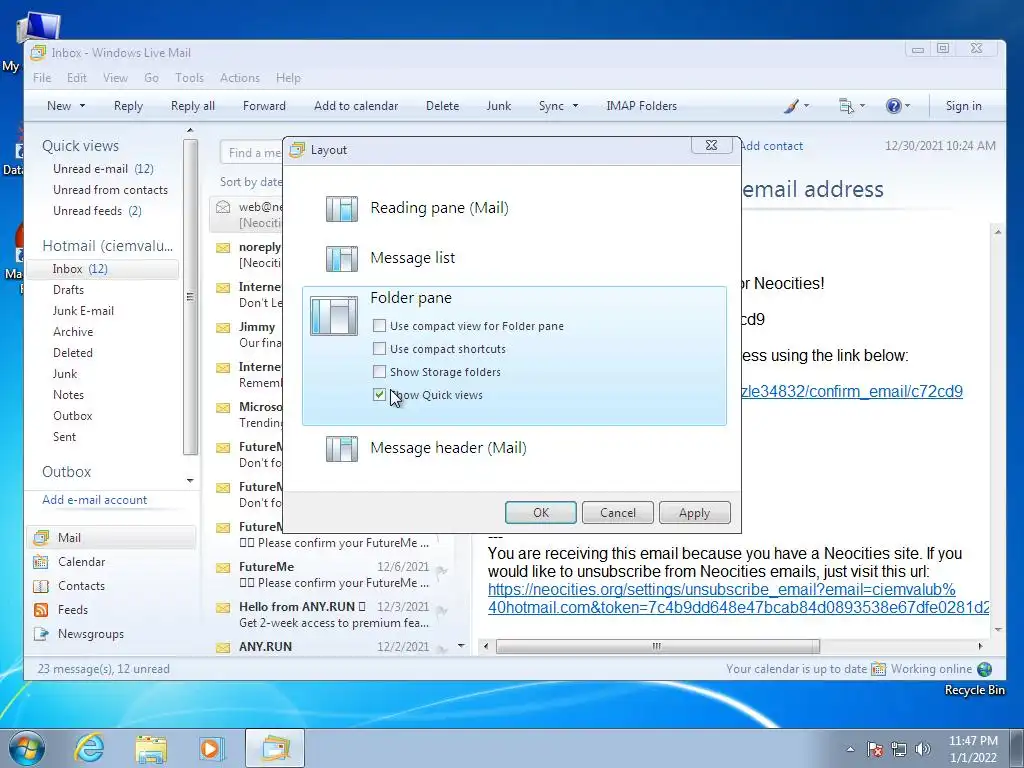
Task: Click the blue Help question mark icon
Action: pos(893,106)
